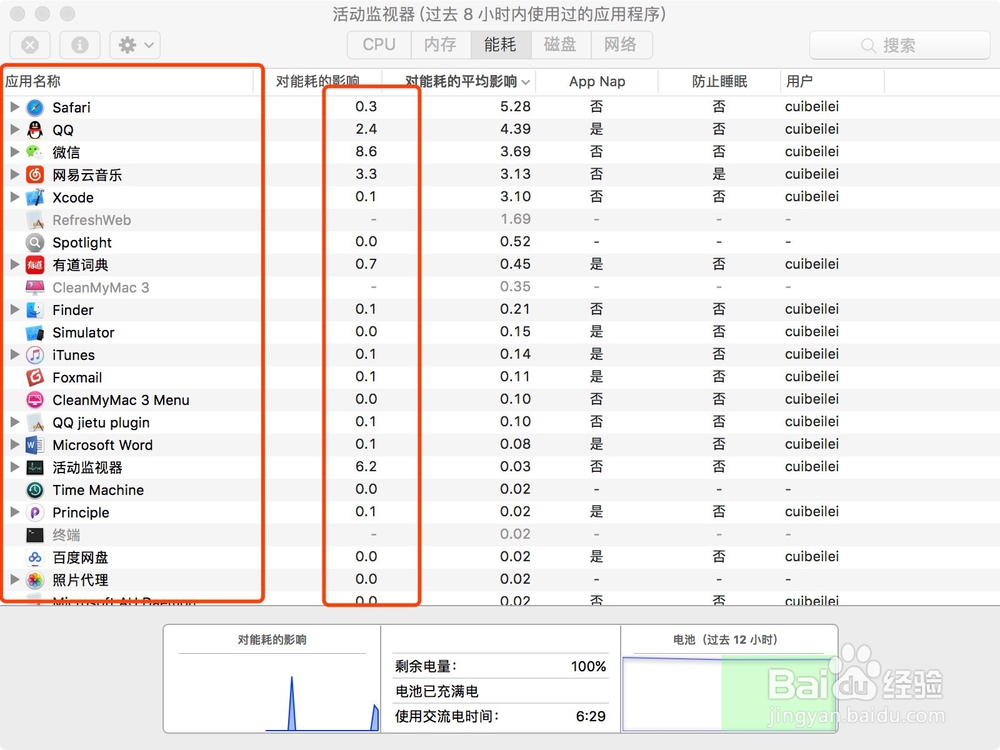Expand the 照片代理 process row
Viewport: 1000px width, 750px height.
(15, 579)
